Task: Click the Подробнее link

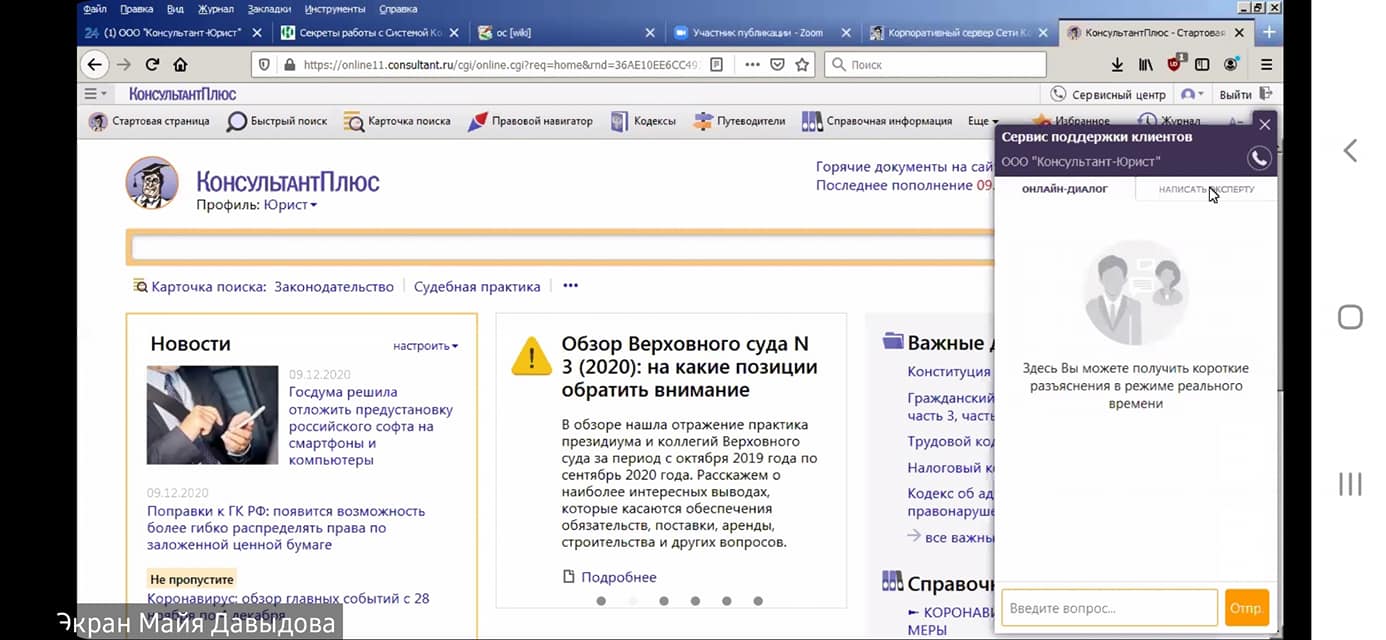Action: click(619, 577)
